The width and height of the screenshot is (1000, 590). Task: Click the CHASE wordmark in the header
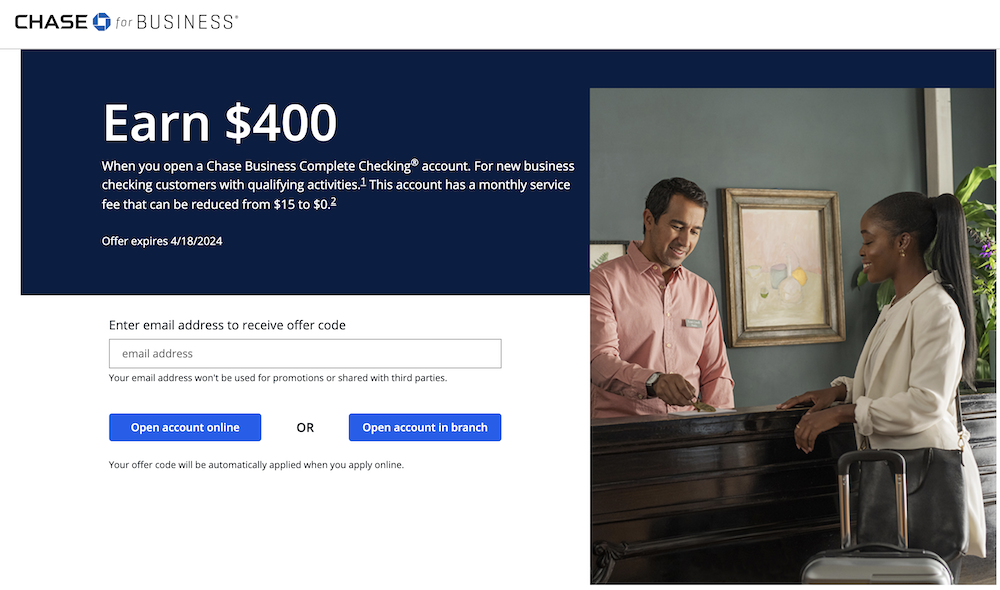click(50, 21)
